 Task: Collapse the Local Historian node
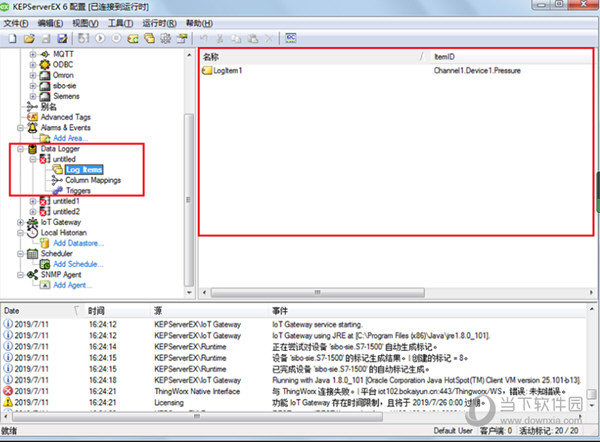click(x=20, y=233)
